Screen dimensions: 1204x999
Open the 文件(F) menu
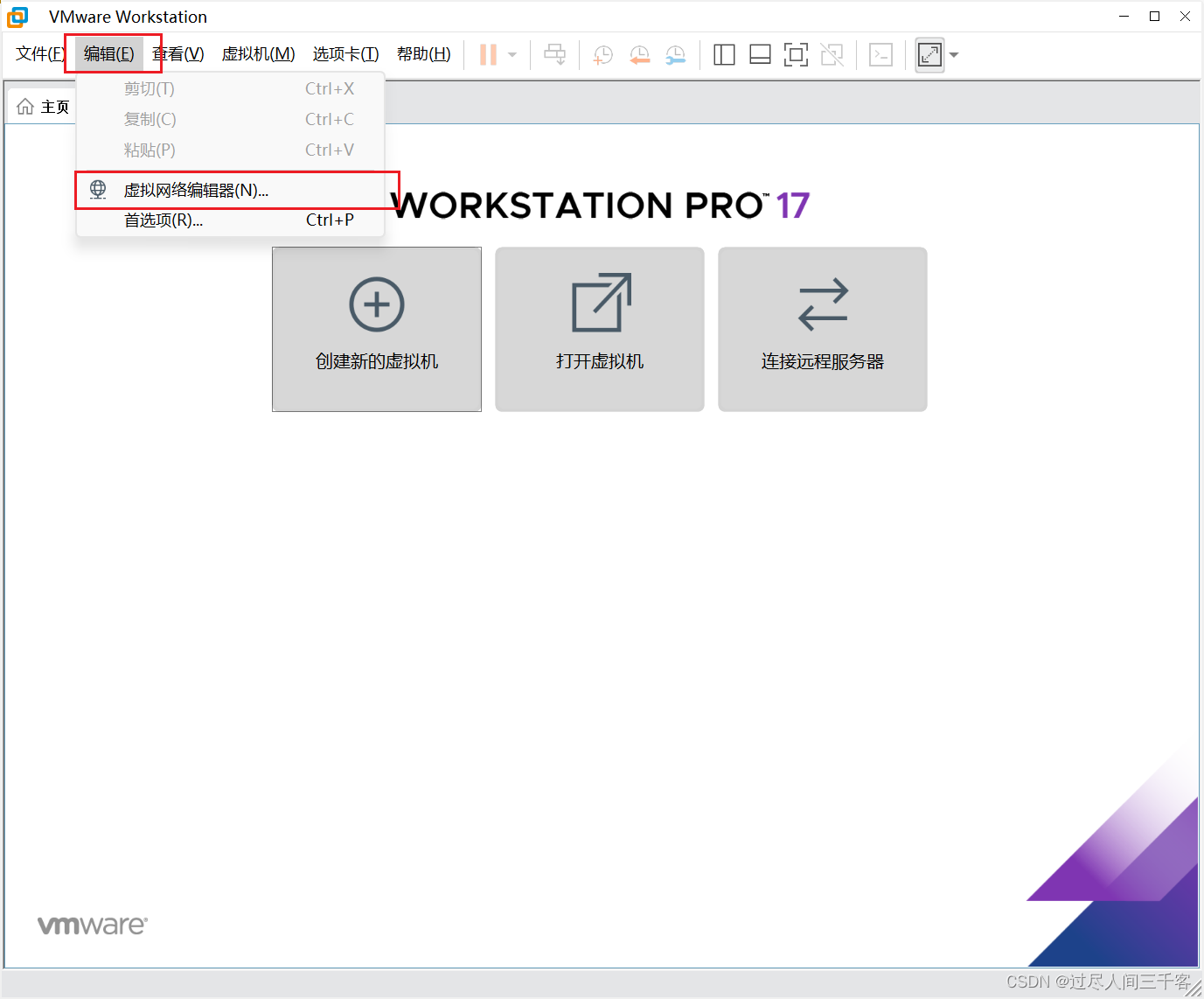coord(40,54)
